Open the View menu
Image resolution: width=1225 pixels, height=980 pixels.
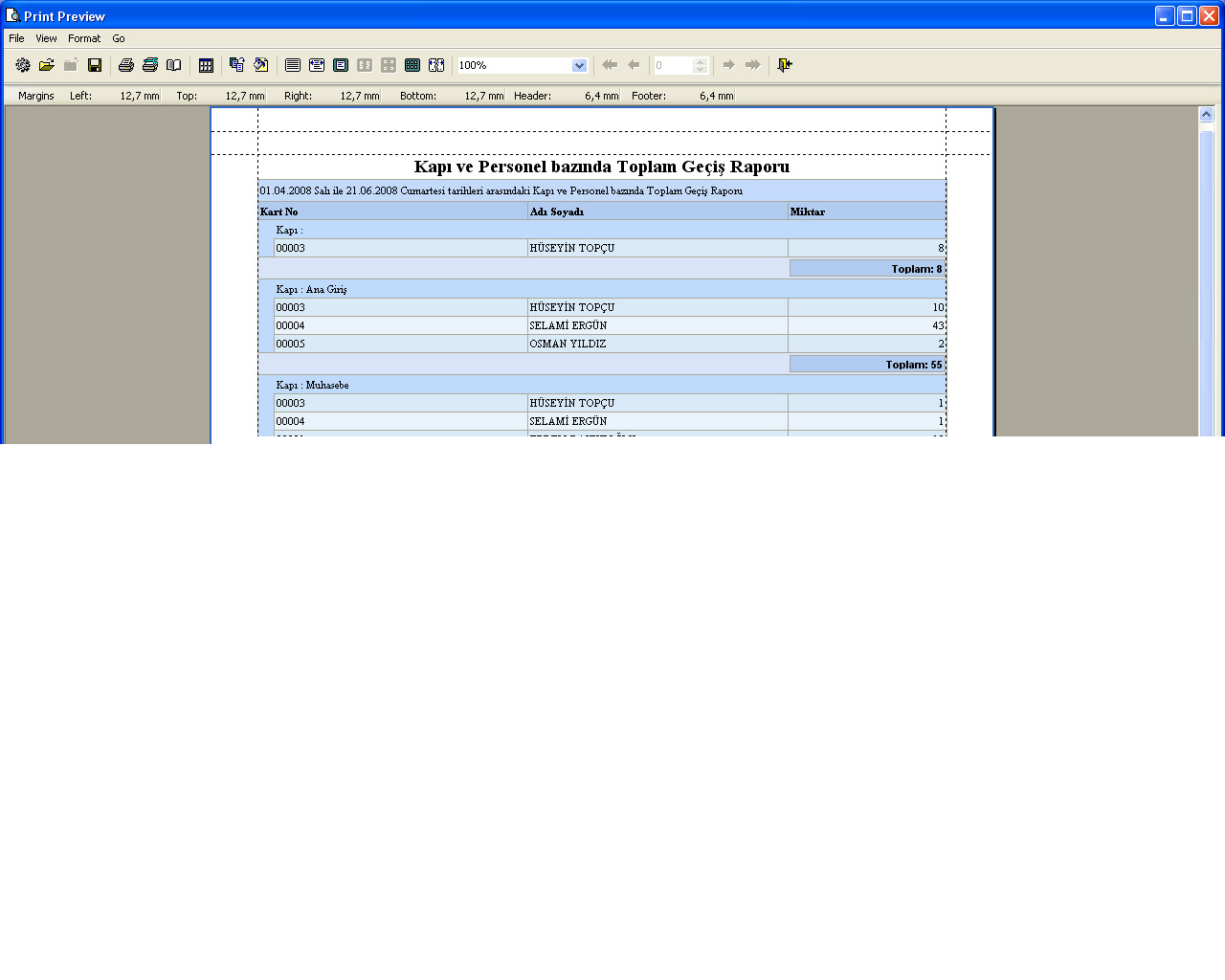pyautogui.click(x=46, y=38)
